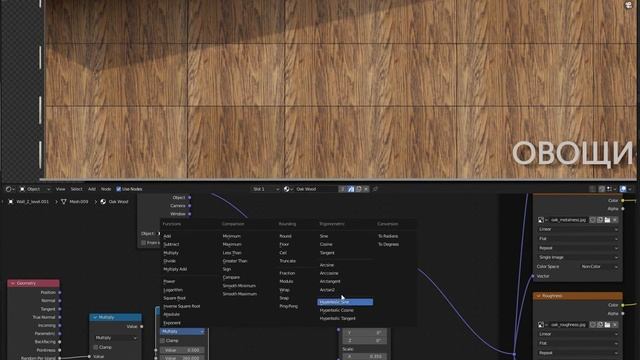
Task: Choose Subtract from Functions list
Action: (171, 244)
